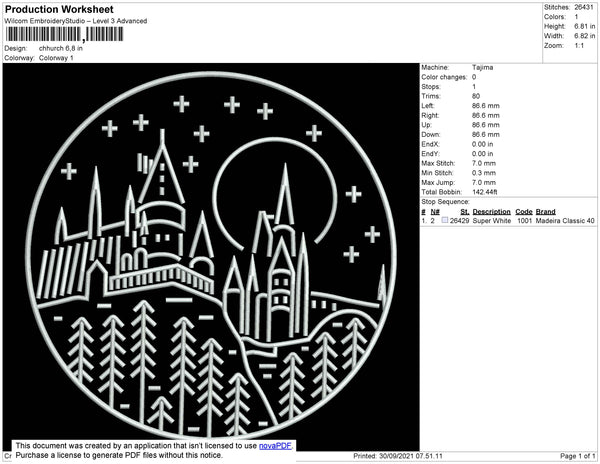Click the 'Max Jump' value 7.0 mm
Screen dimensions: 600x464
(484, 182)
